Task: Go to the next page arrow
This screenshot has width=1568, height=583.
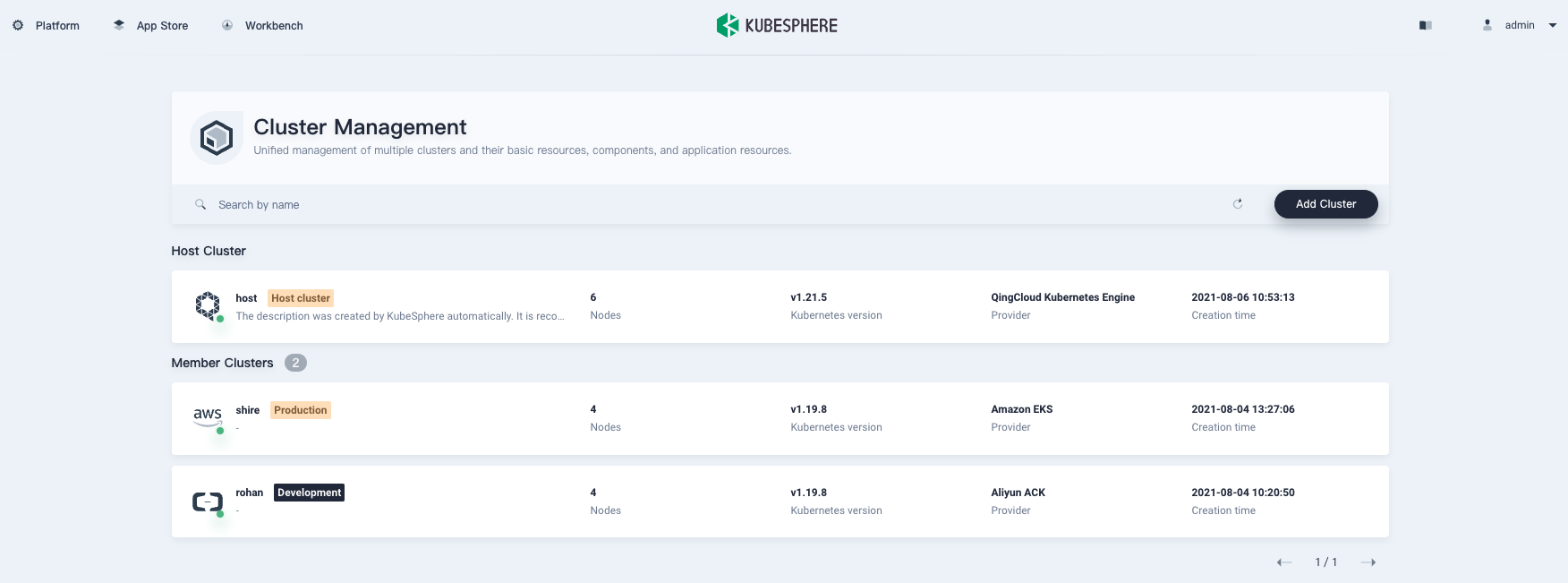Action: tap(1368, 562)
